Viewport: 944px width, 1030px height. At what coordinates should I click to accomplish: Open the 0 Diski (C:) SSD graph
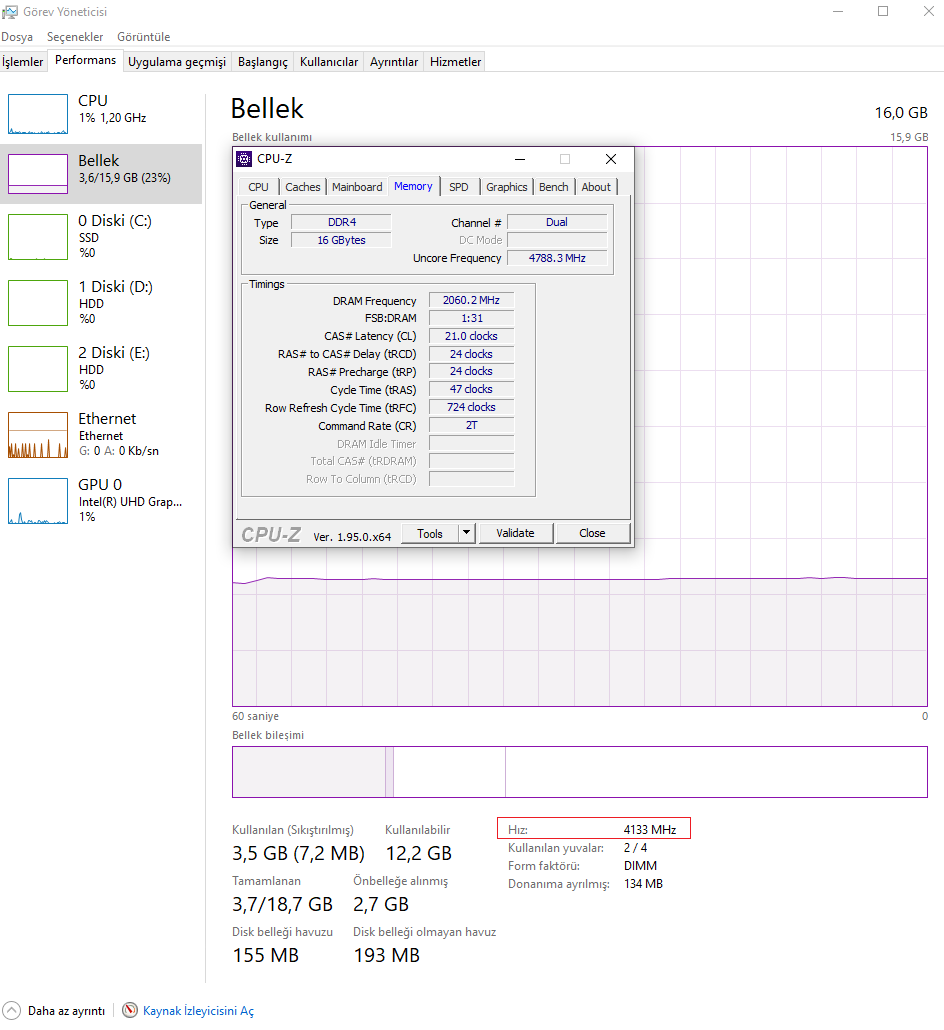coord(37,236)
